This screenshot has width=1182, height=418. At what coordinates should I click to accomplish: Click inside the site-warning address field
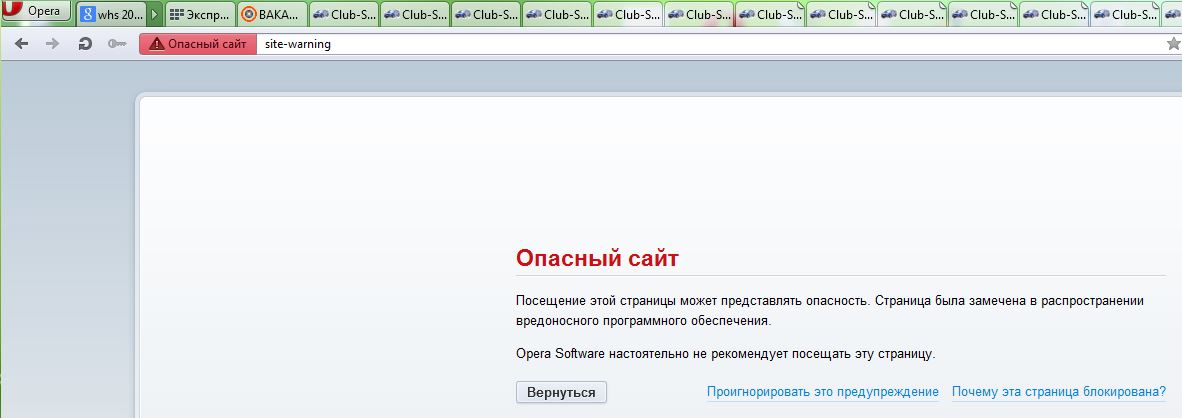pyautogui.click(x=700, y=44)
